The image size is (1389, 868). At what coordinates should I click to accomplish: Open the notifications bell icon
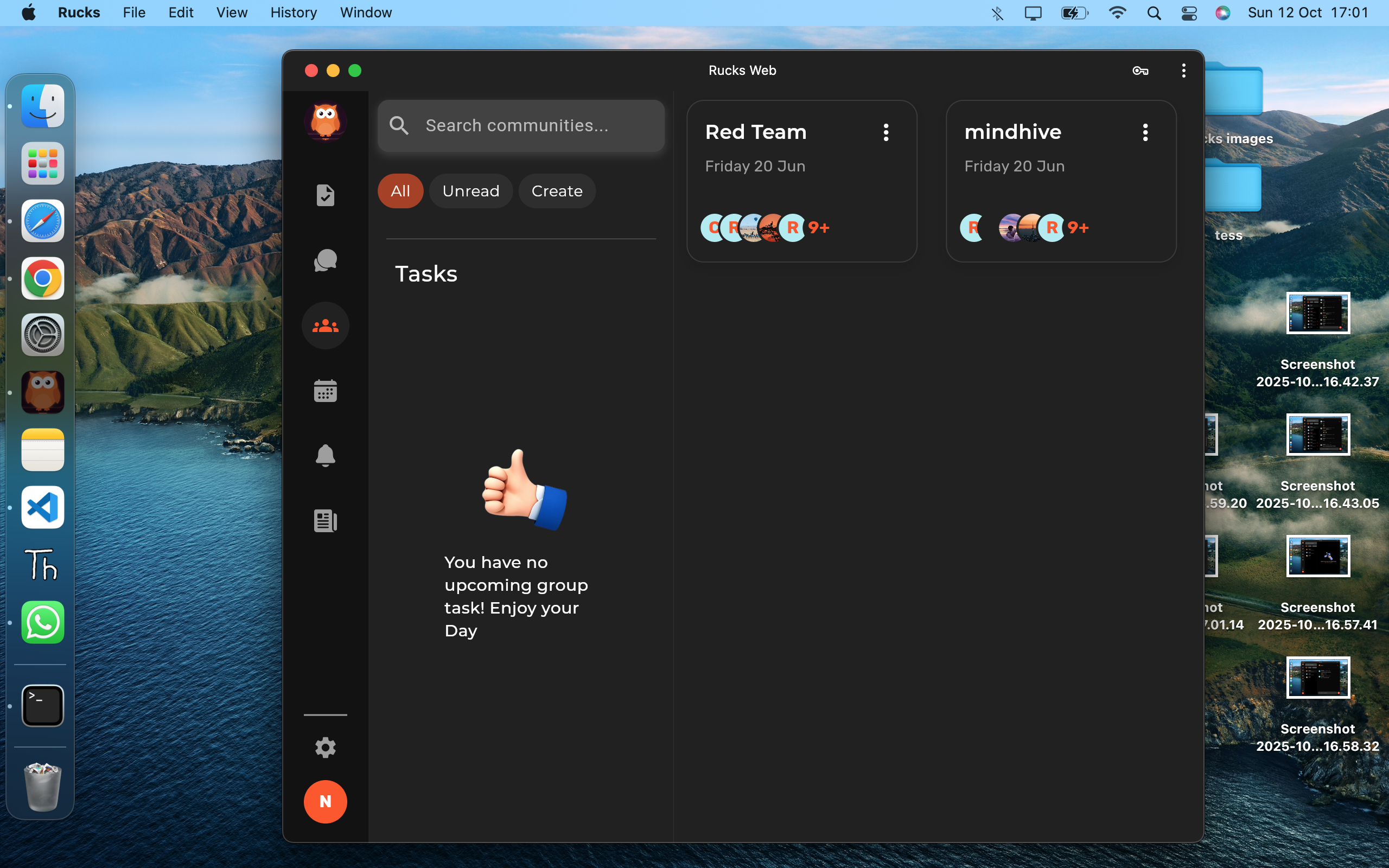pyautogui.click(x=325, y=456)
